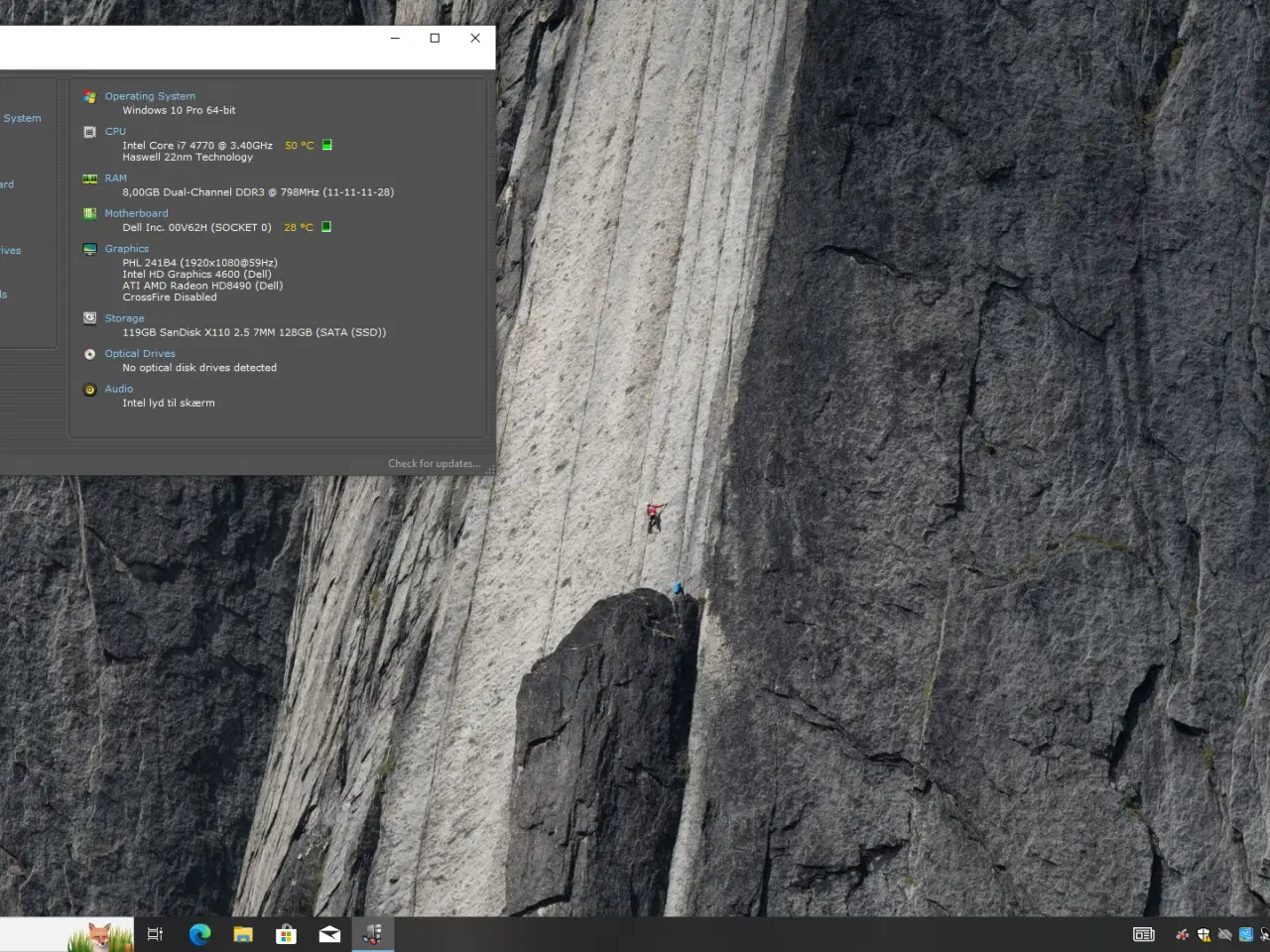Viewport: 1270px width, 952px height.
Task: Click the RAM memory module icon
Action: (89, 178)
